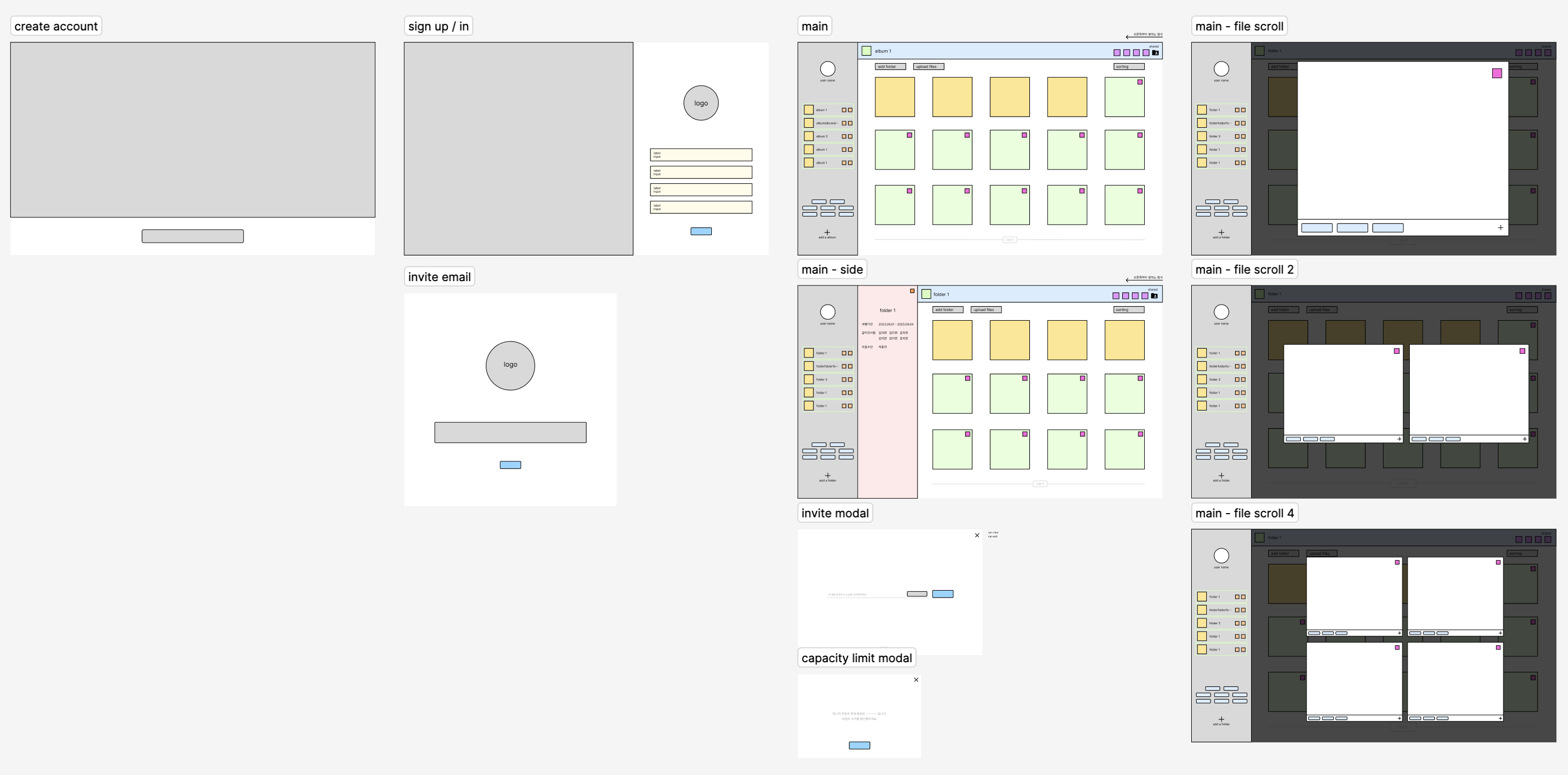Click the orange square atop the pink side panel
This screenshot has width=1568, height=775.
(912, 291)
